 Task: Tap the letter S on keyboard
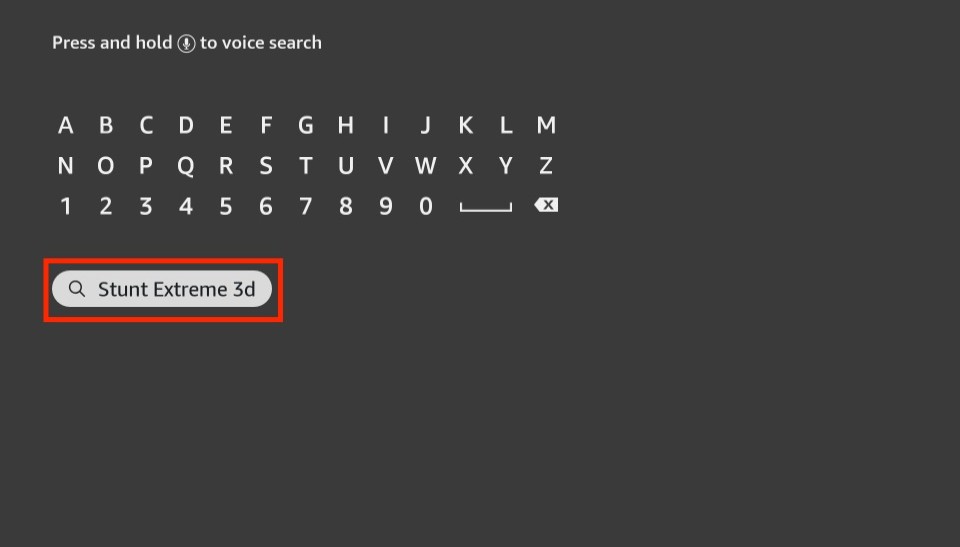coord(266,166)
